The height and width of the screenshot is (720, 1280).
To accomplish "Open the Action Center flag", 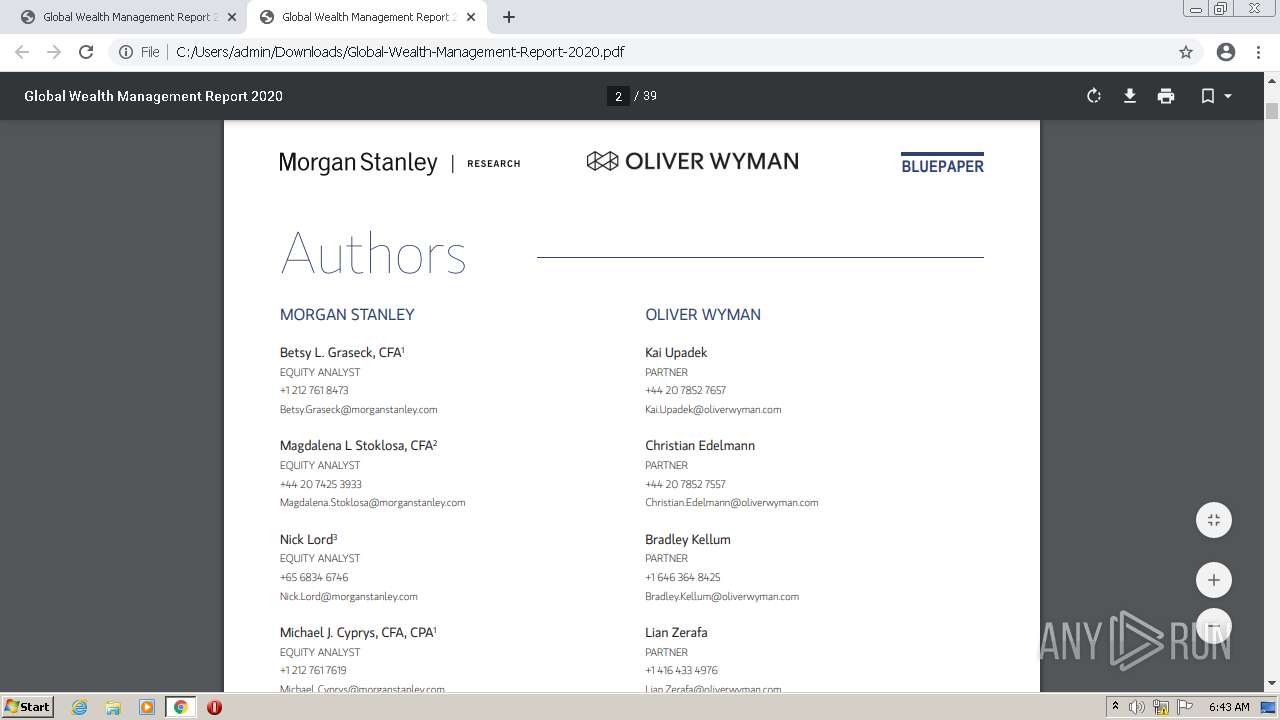I will pos(1184,707).
